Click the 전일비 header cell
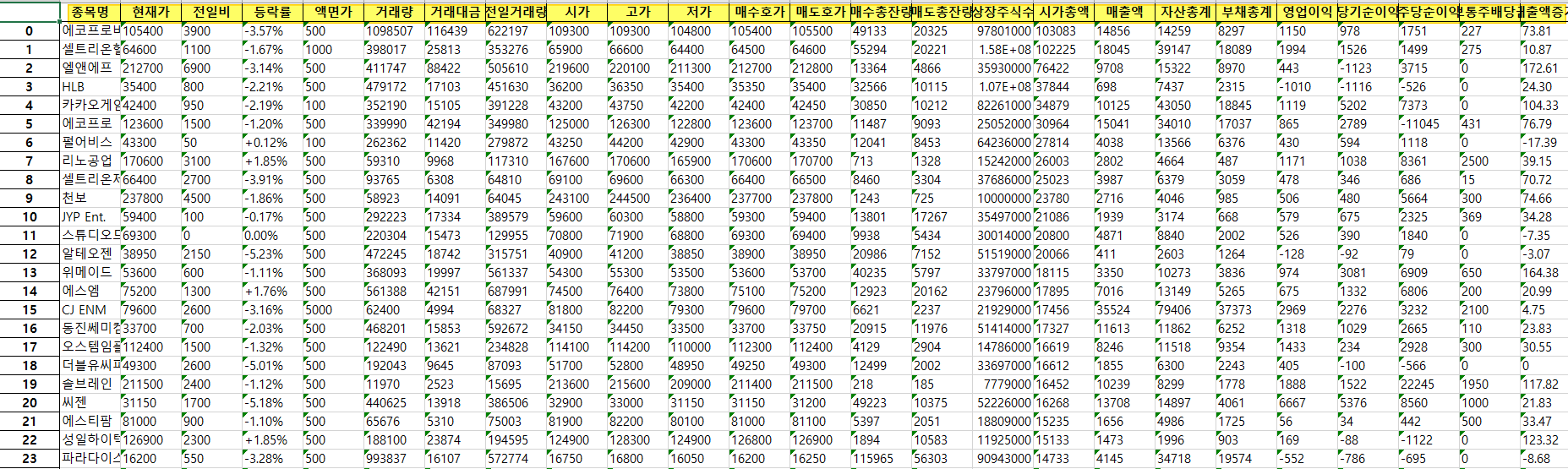The image size is (1568, 469). coord(212,12)
